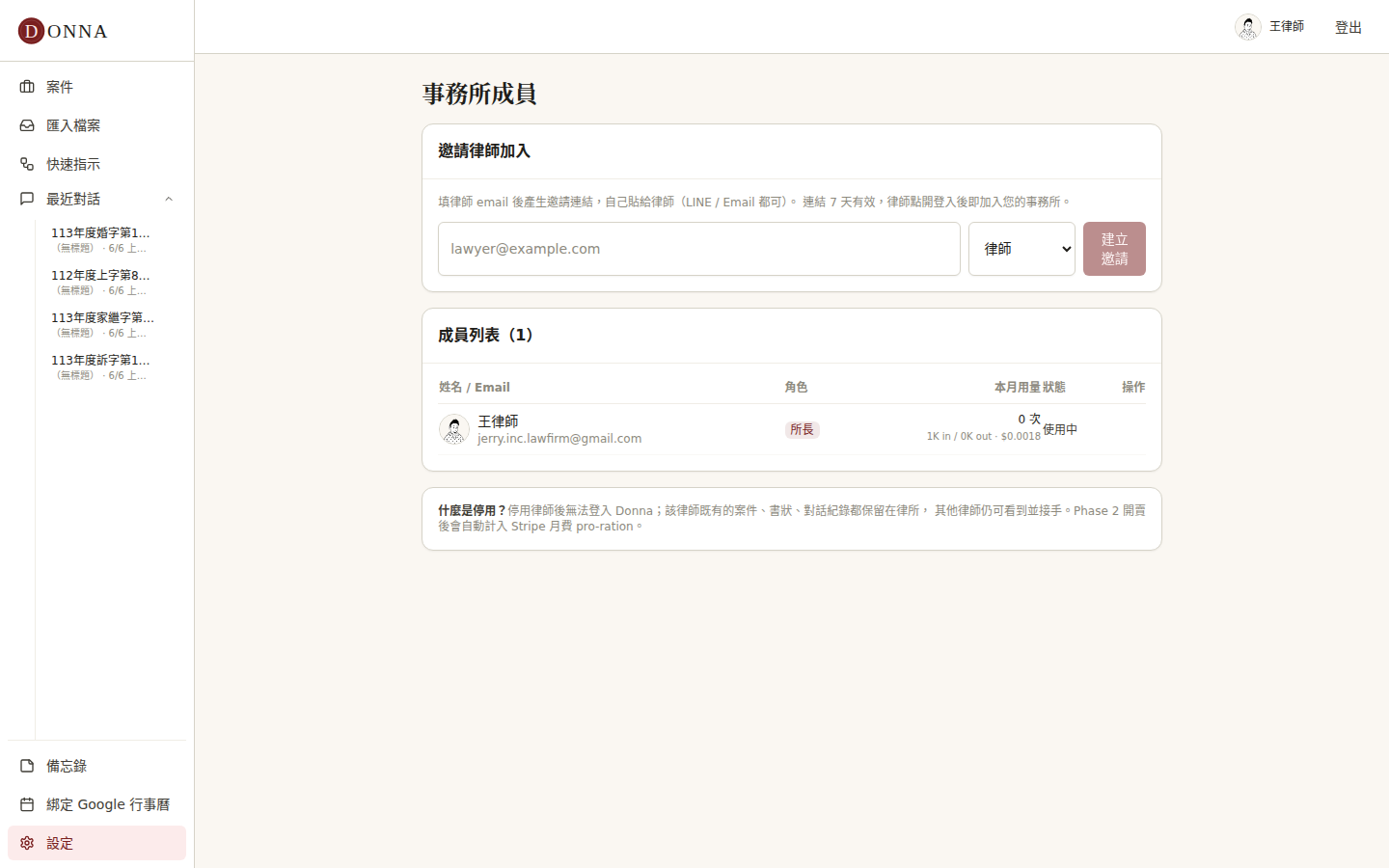Click the jerry.inc.lawfirm@gmail.com email text
The width and height of the screenshot is (1389, 868).
559,439
